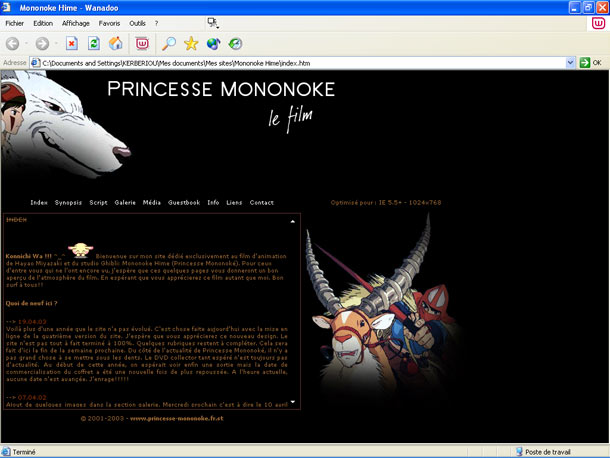This screenshot has width=610, height=458.
Task: Open Favorites with the star icon
Action: click(191, 44)
